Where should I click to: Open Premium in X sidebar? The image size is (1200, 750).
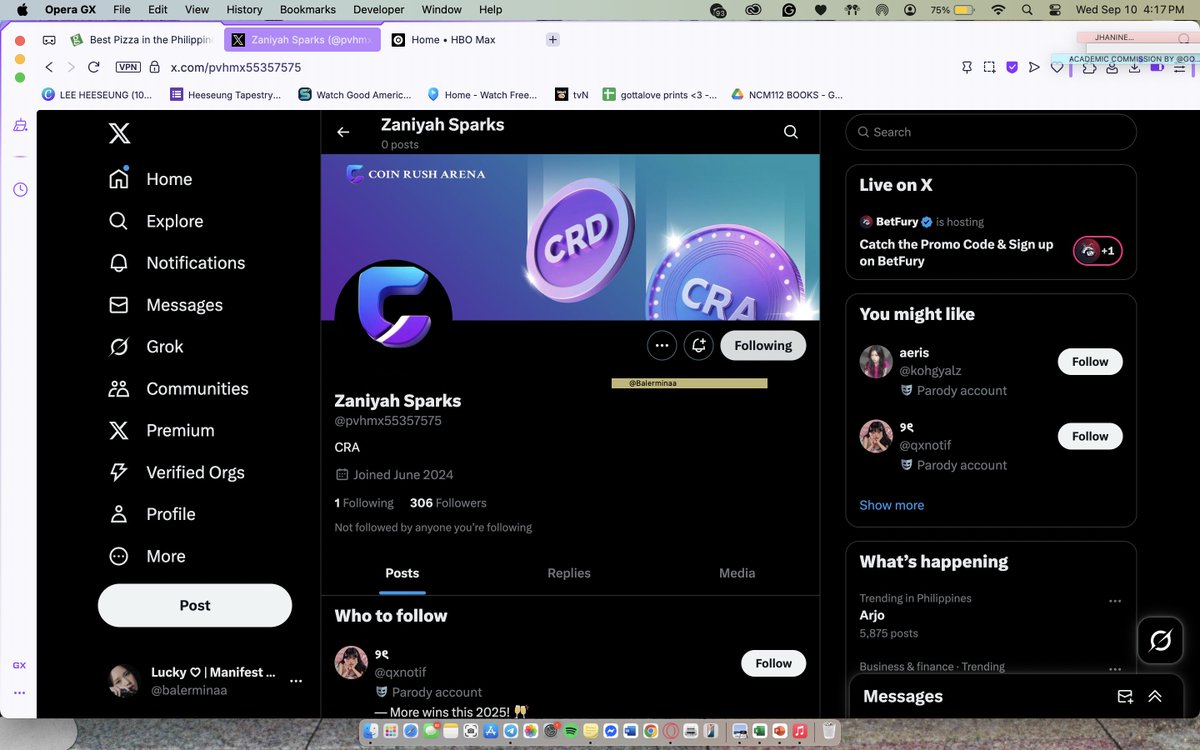pos(161,431)
